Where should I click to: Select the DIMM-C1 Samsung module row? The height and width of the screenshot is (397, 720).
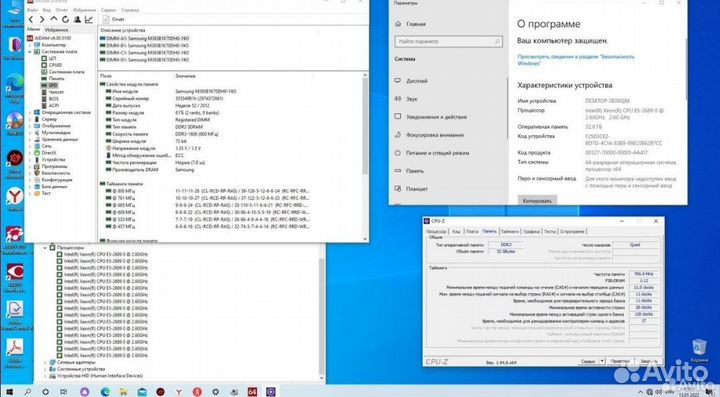[x=144, y=53]
